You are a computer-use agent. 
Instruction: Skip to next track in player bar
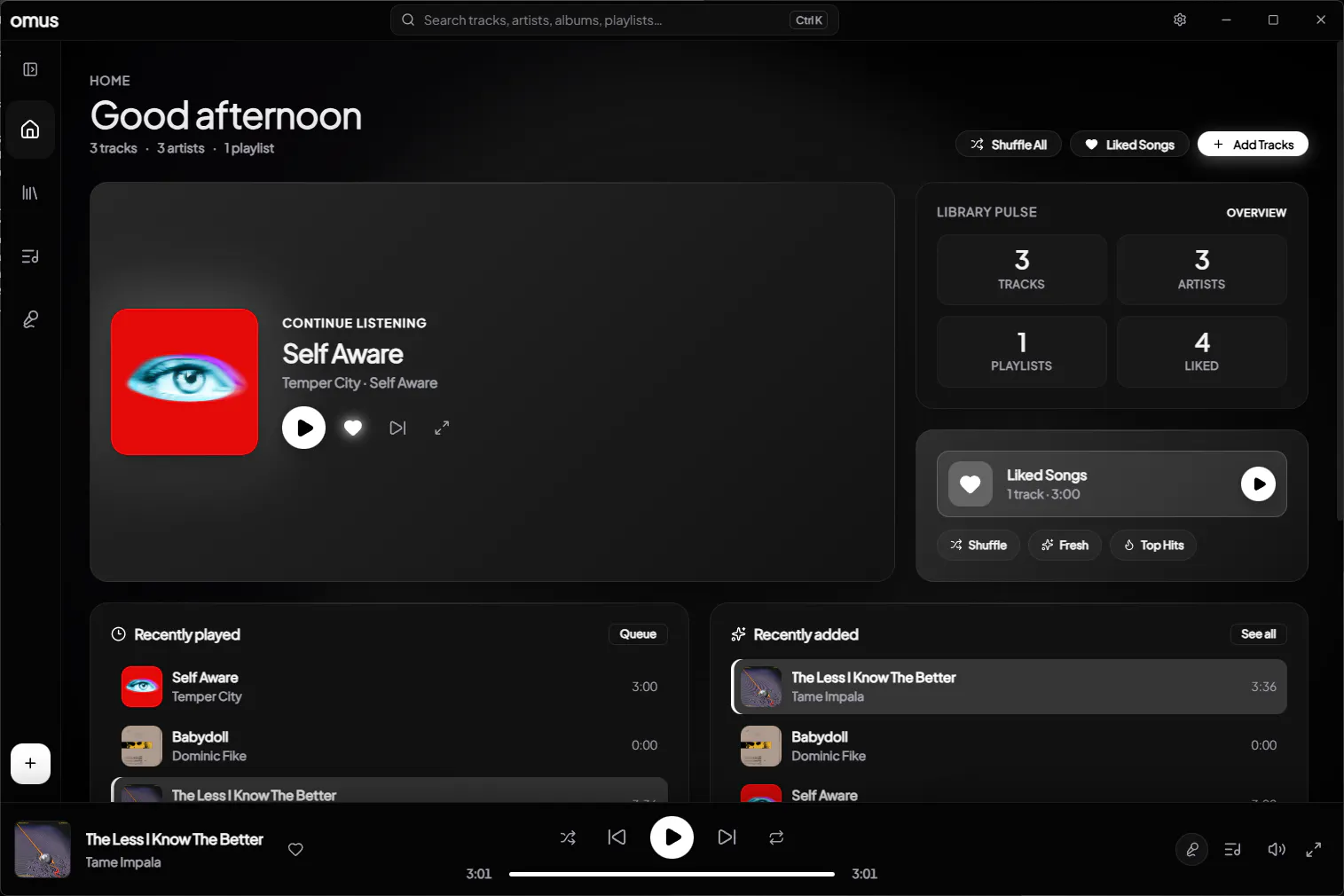727,837
